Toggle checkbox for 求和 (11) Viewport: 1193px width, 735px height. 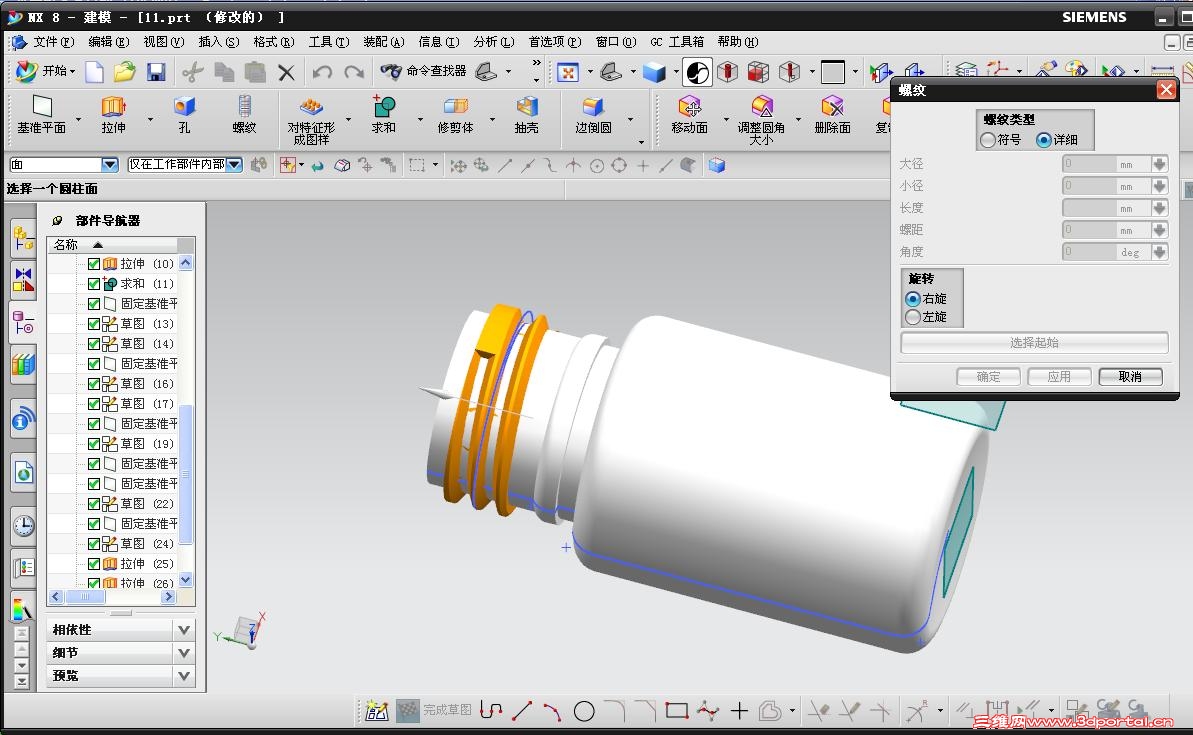[94, 284]
